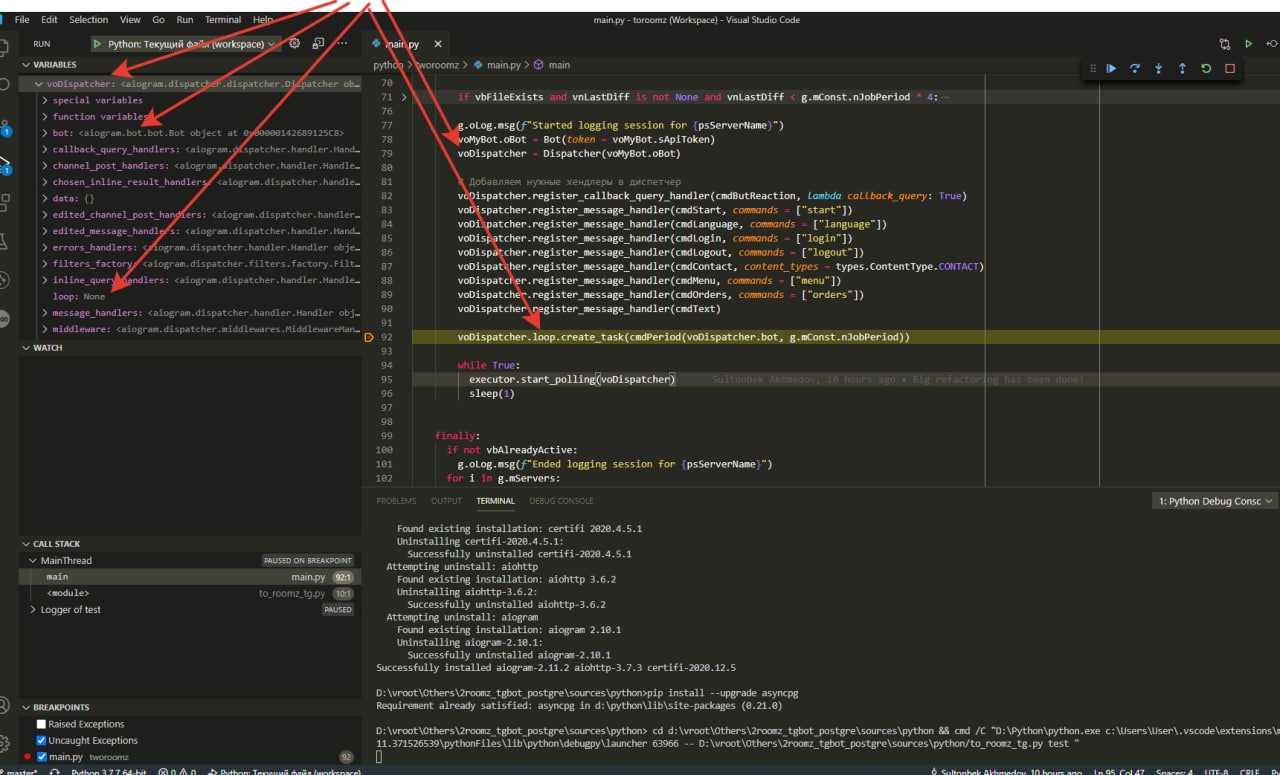Step over in debug toolbar

(1135, 69)
